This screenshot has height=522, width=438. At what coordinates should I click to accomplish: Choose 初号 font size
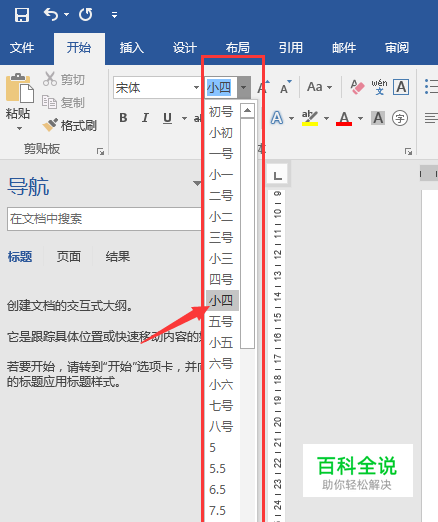tap(222, 112)
